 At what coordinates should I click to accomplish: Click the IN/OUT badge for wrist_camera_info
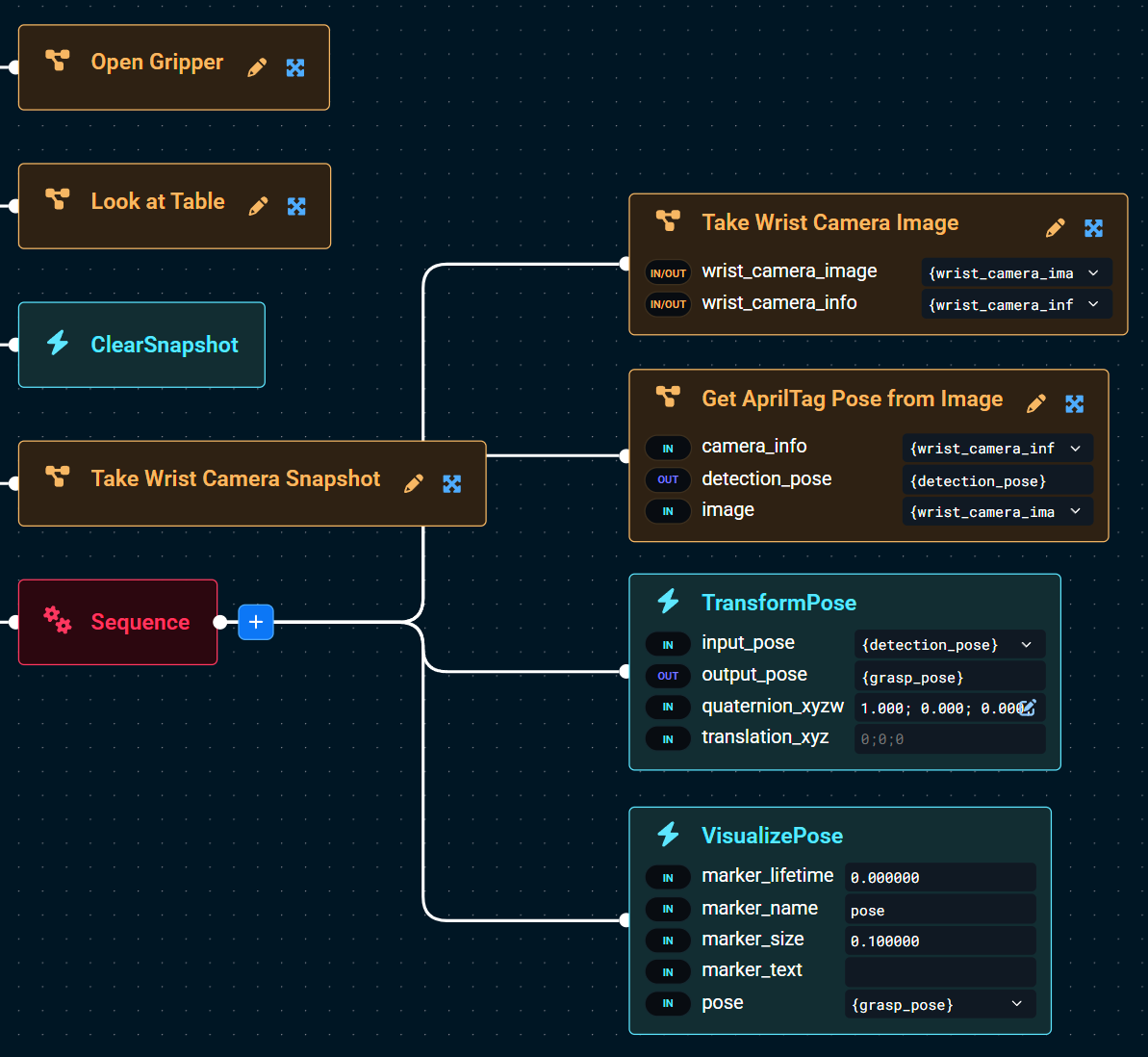coord(668,304)
